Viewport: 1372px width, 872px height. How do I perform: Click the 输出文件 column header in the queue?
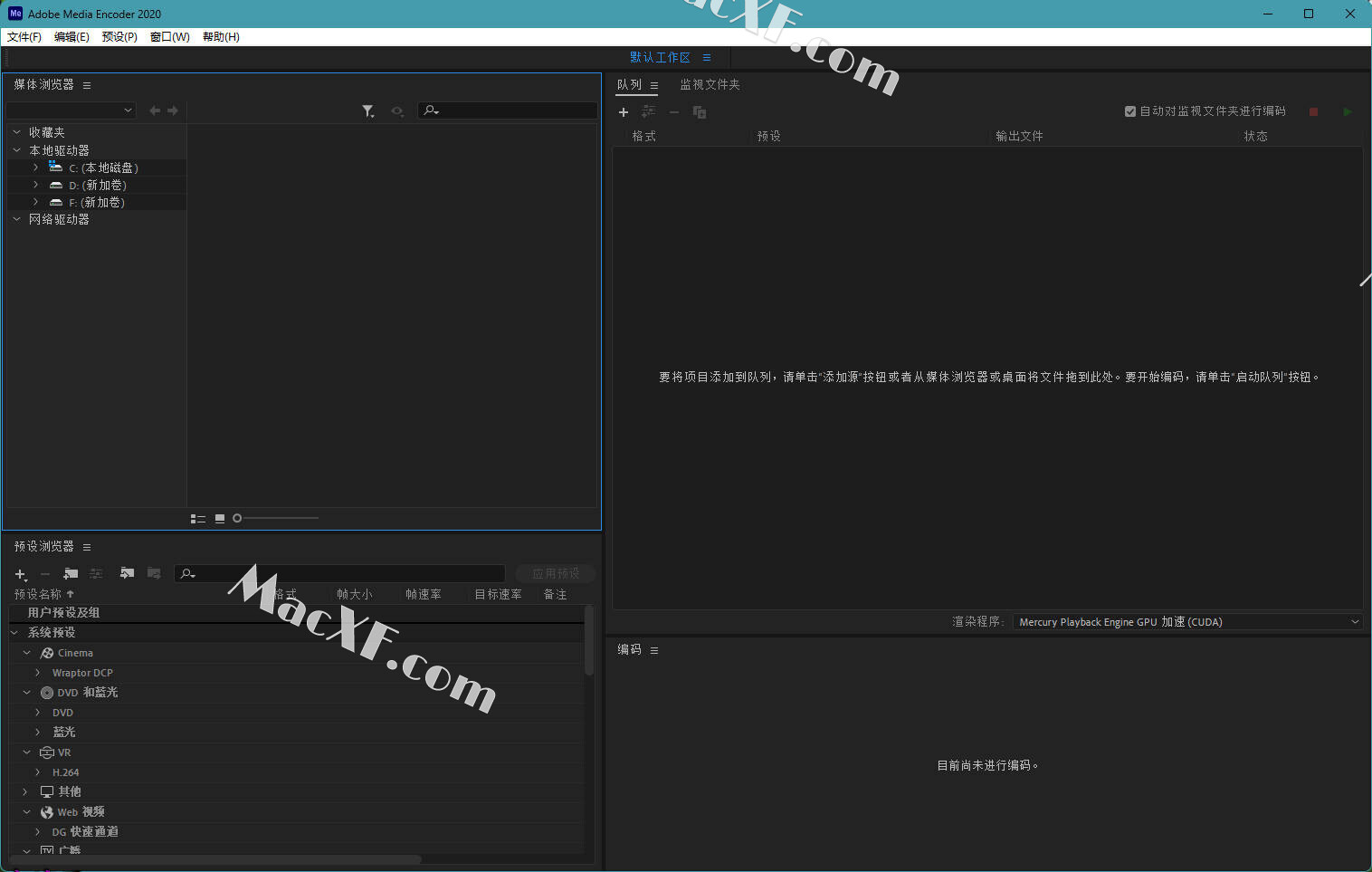click(1019, 137)
